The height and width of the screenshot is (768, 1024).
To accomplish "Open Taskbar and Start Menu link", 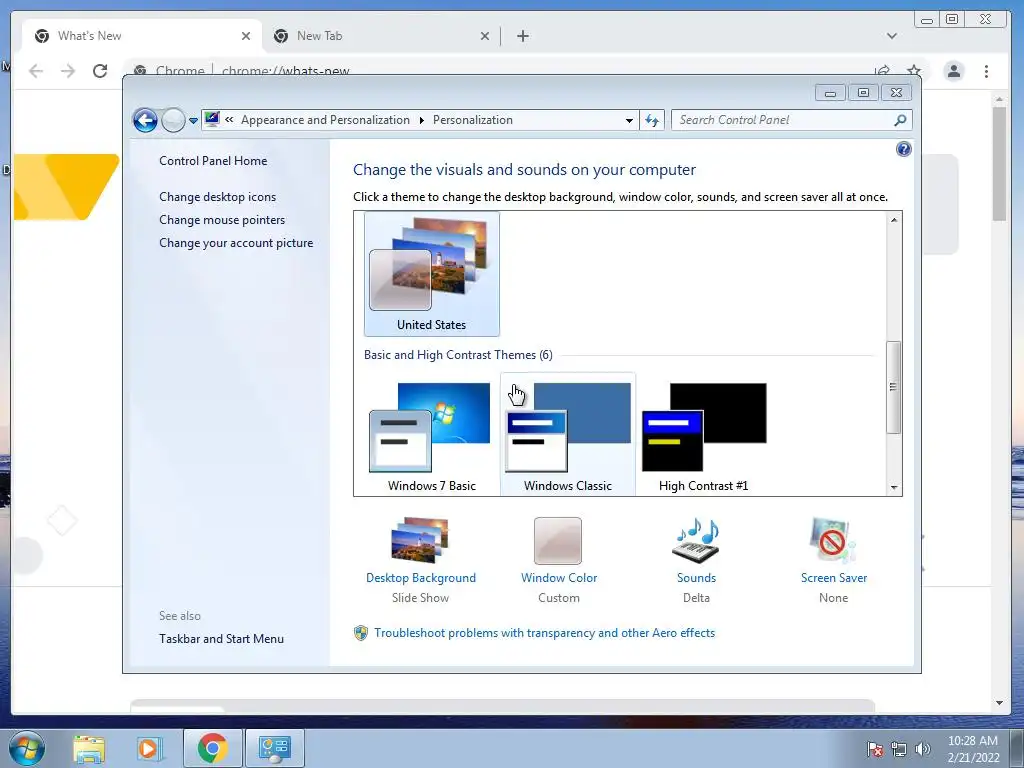I will pos(221,639).
